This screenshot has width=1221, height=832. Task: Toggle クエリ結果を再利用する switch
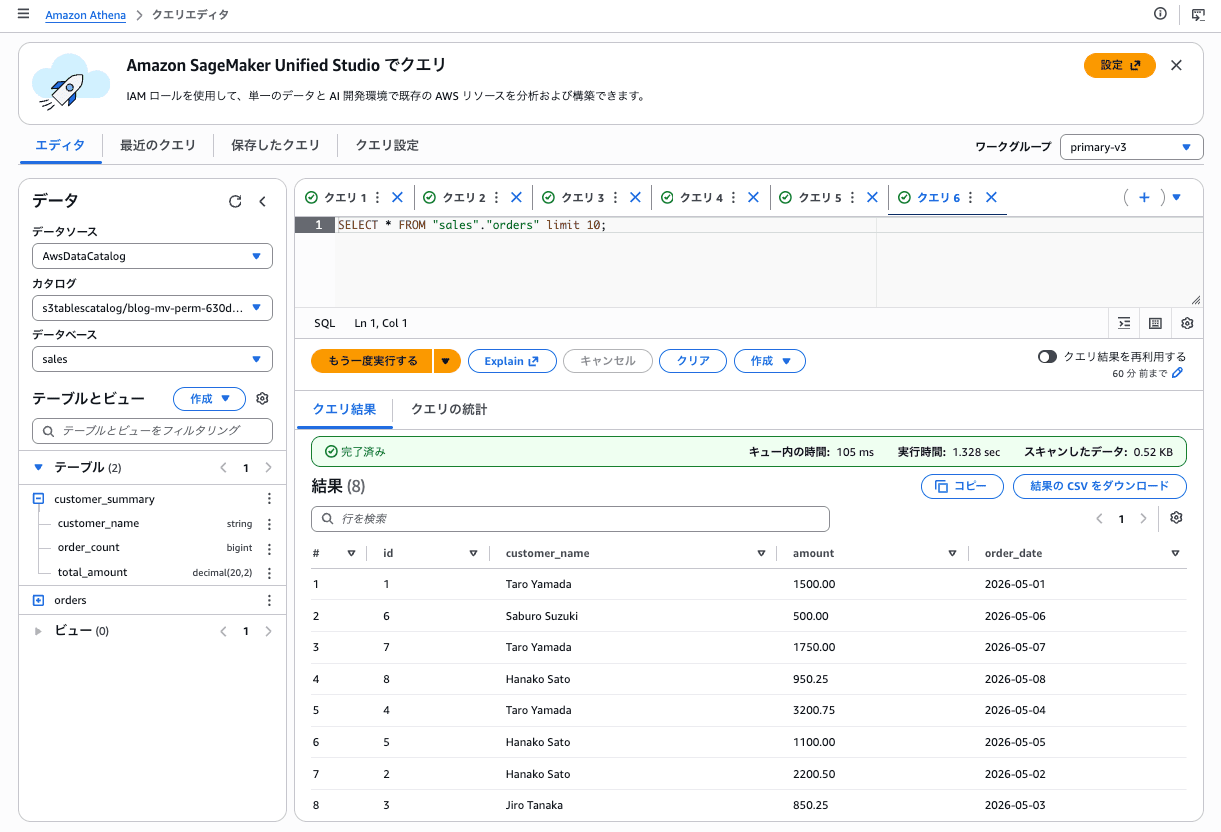point(1047,357)
